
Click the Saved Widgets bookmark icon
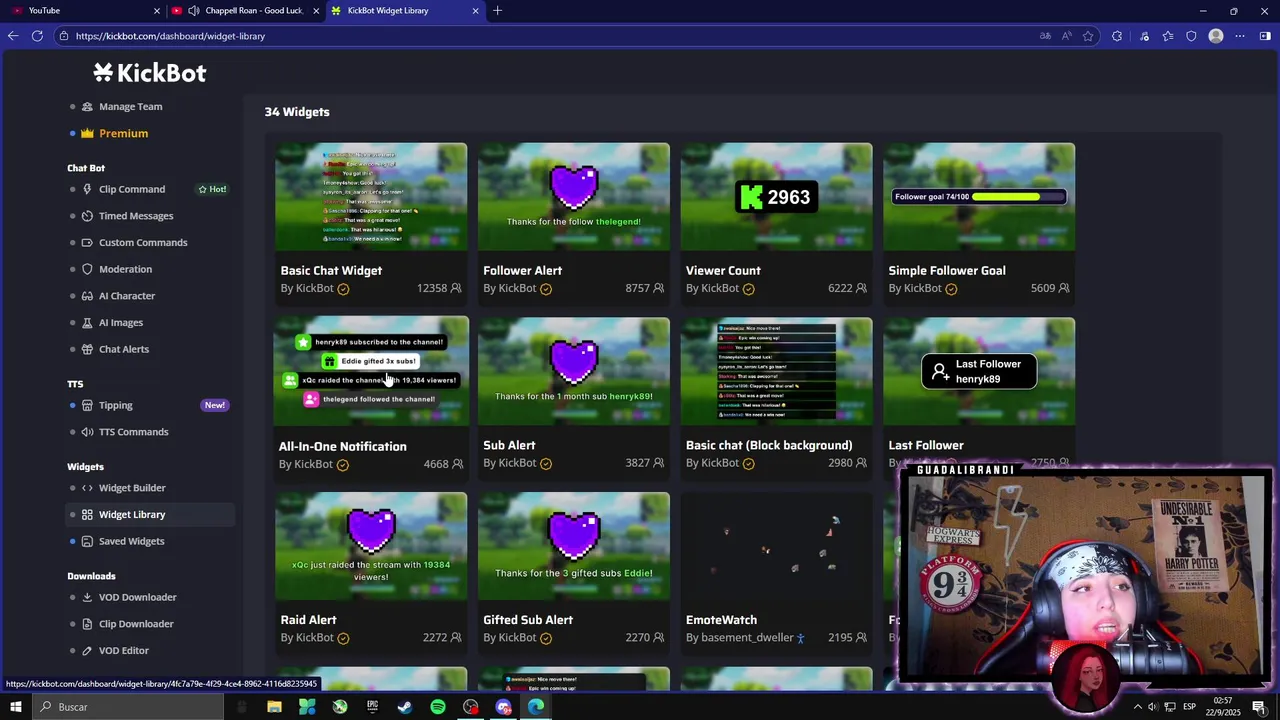coord(87,541)
